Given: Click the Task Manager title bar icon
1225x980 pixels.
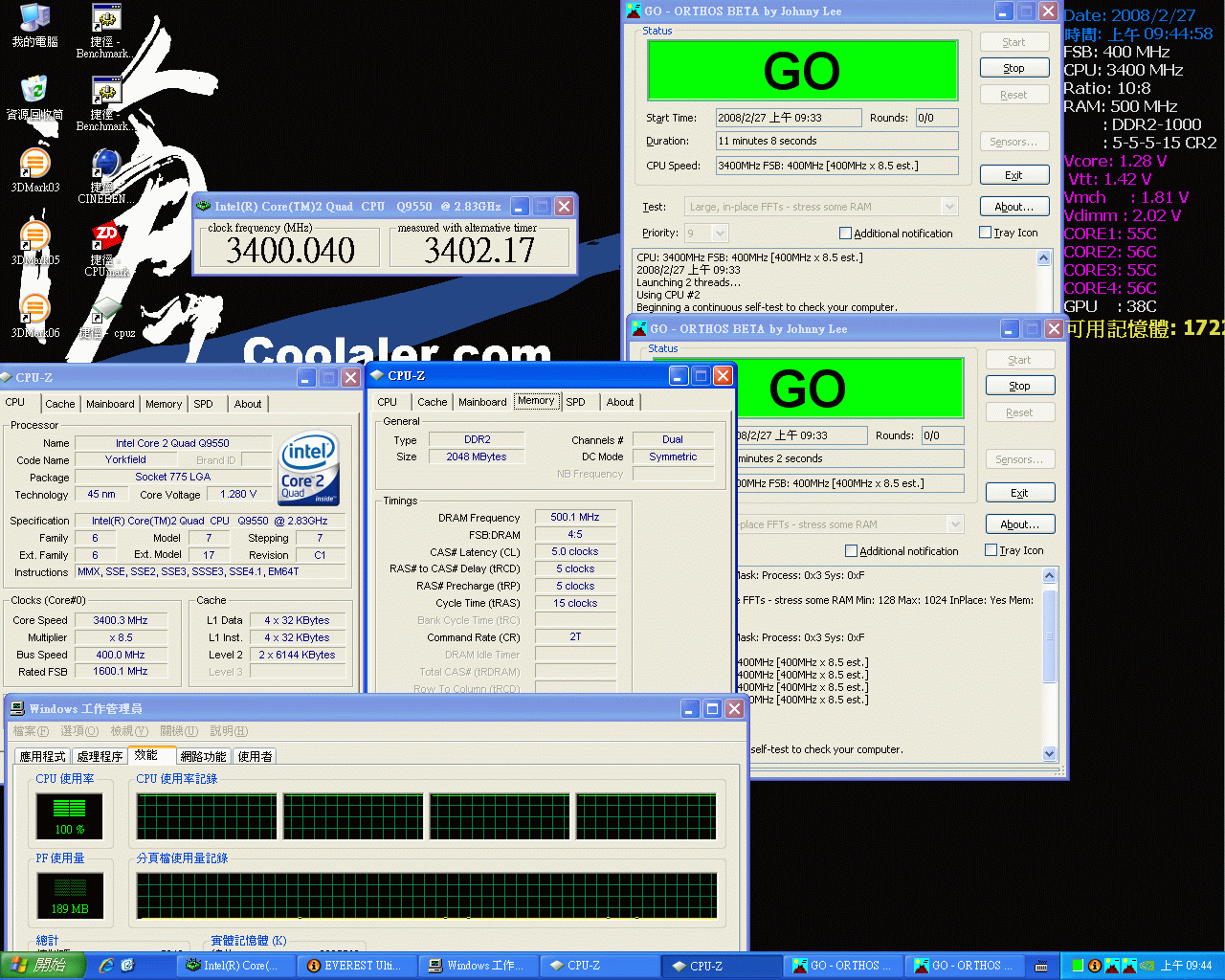Looking at the screenshot, I should point(17,708).
